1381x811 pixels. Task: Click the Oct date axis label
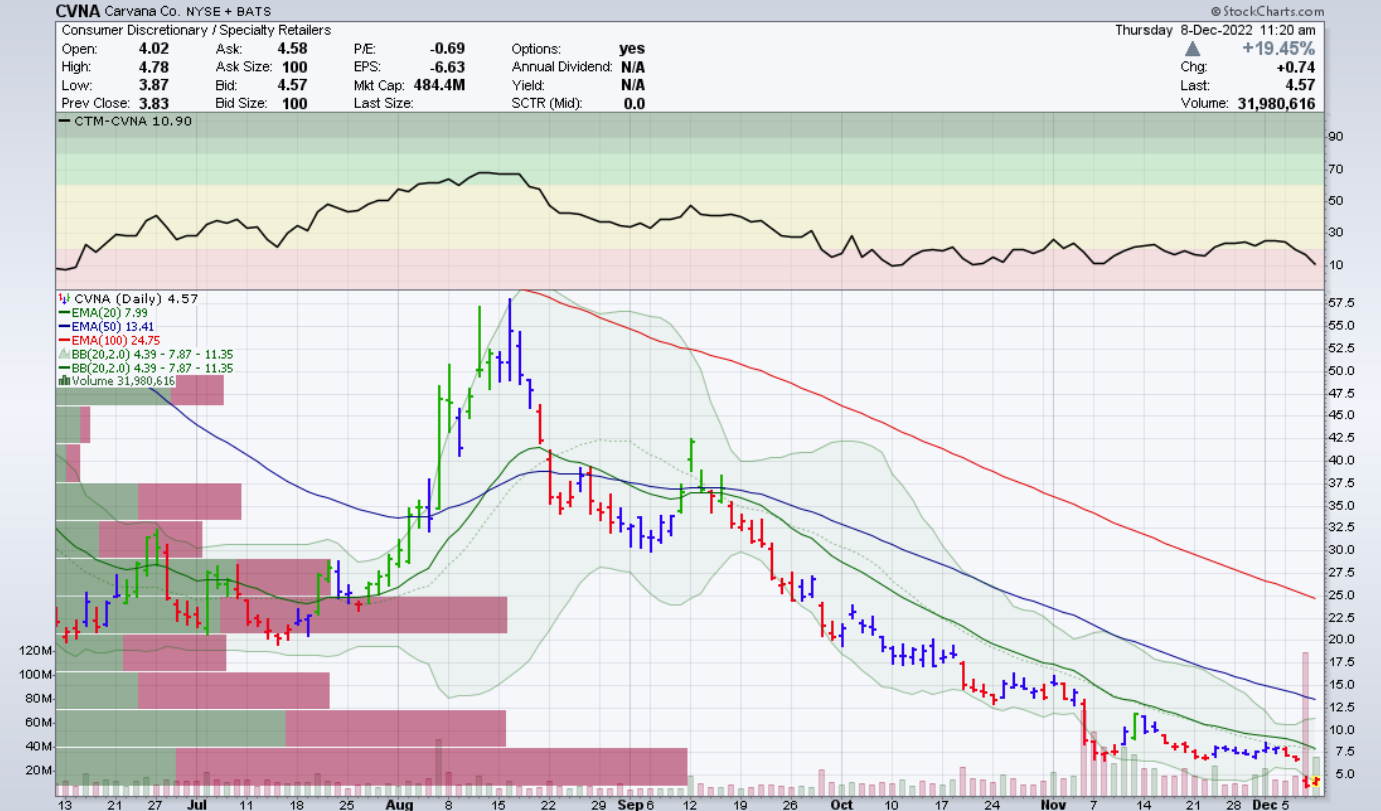tap(841, 803)
